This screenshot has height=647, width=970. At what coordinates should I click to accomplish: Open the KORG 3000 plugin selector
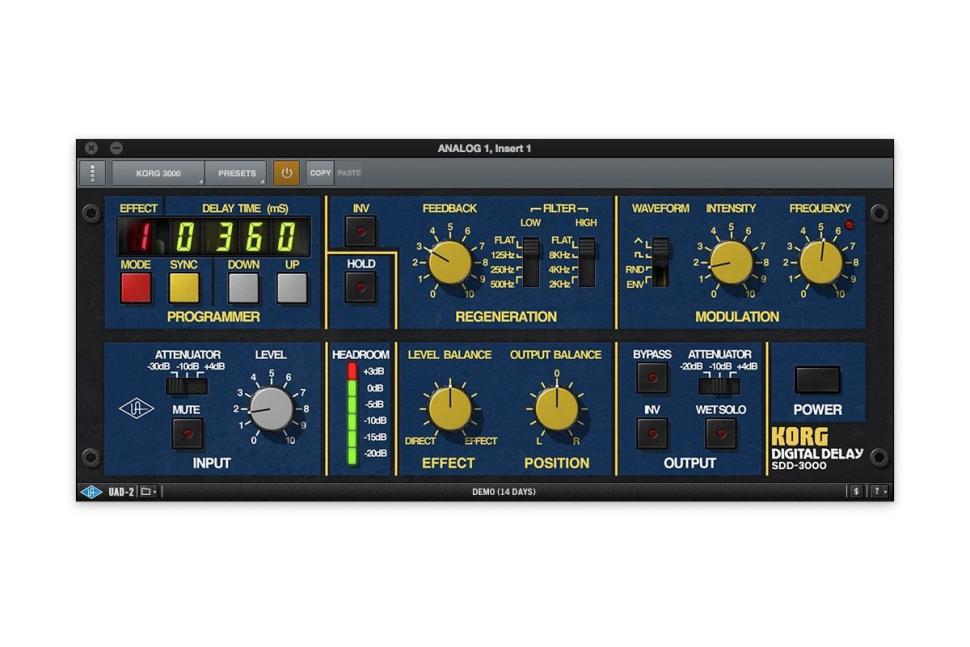(x=158, y=173)
